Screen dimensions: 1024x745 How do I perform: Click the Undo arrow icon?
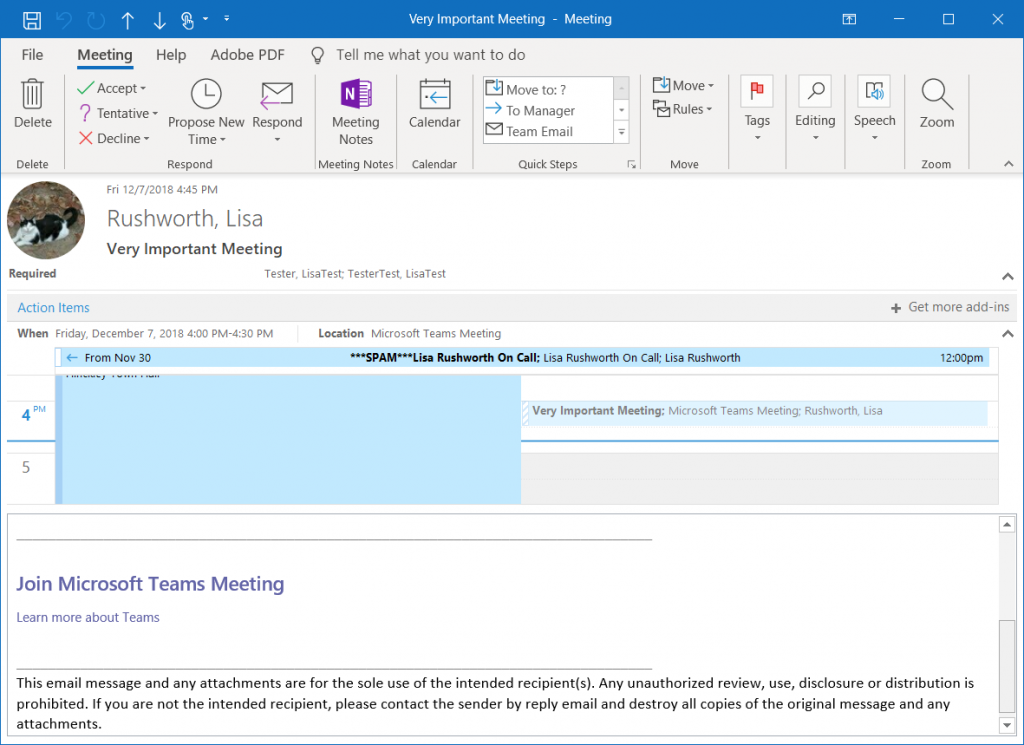coord(64,20)
